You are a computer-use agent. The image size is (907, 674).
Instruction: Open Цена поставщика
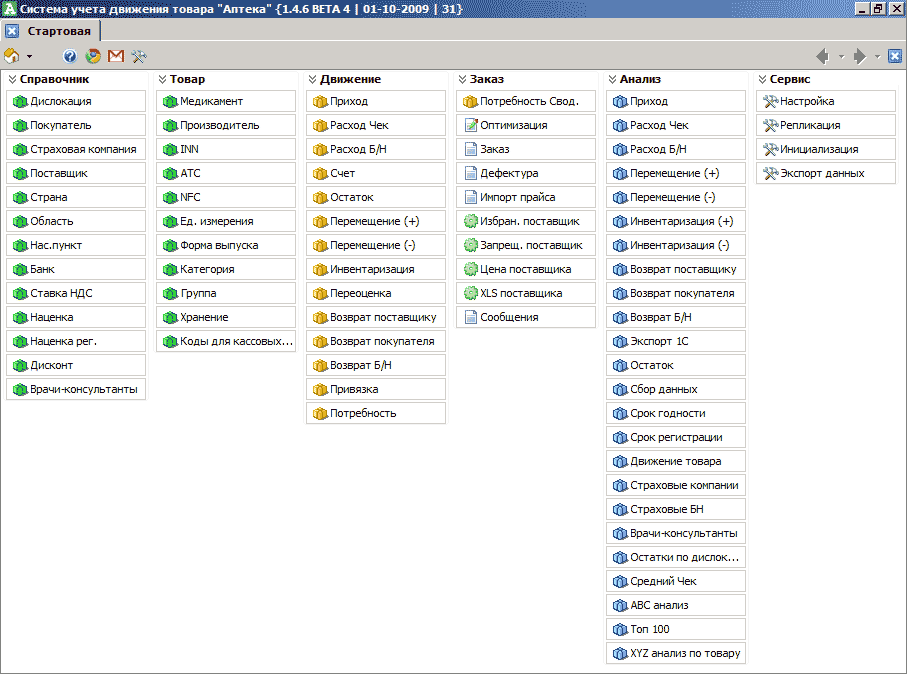(x=526, y=269)
